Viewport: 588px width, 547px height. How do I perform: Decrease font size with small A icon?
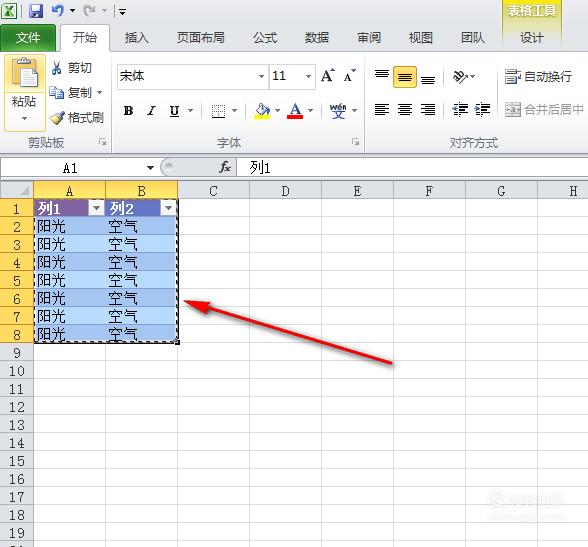[x=350, y=76]
